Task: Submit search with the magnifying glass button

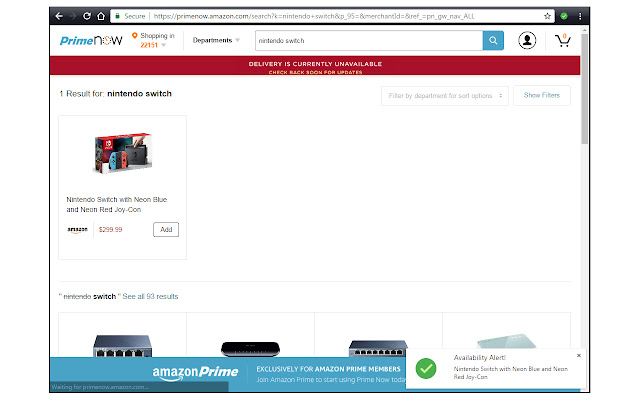Action: point(493,40)
